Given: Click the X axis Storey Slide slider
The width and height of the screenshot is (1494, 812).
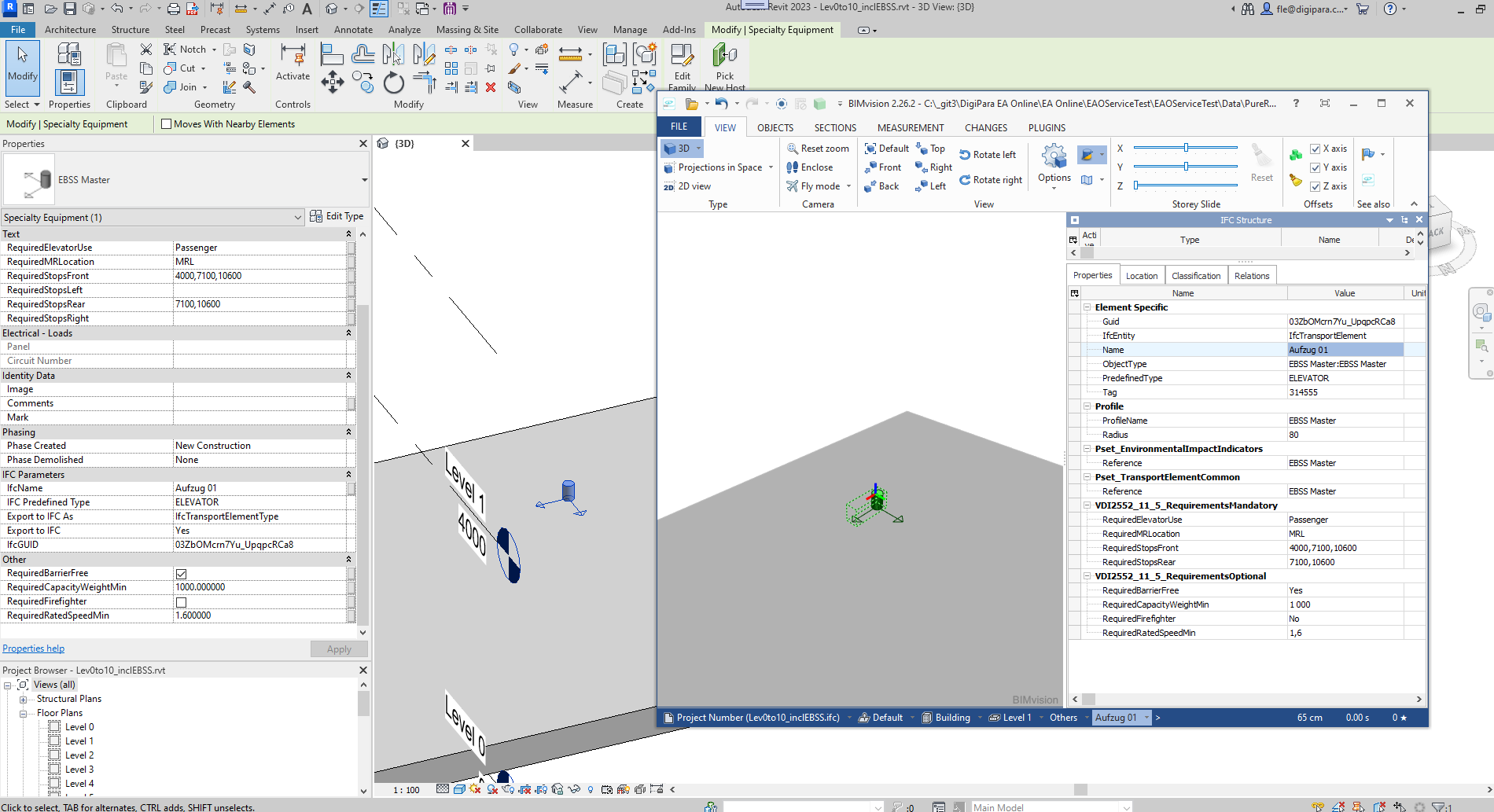Looking at the screenshot, I should 1186,148.
